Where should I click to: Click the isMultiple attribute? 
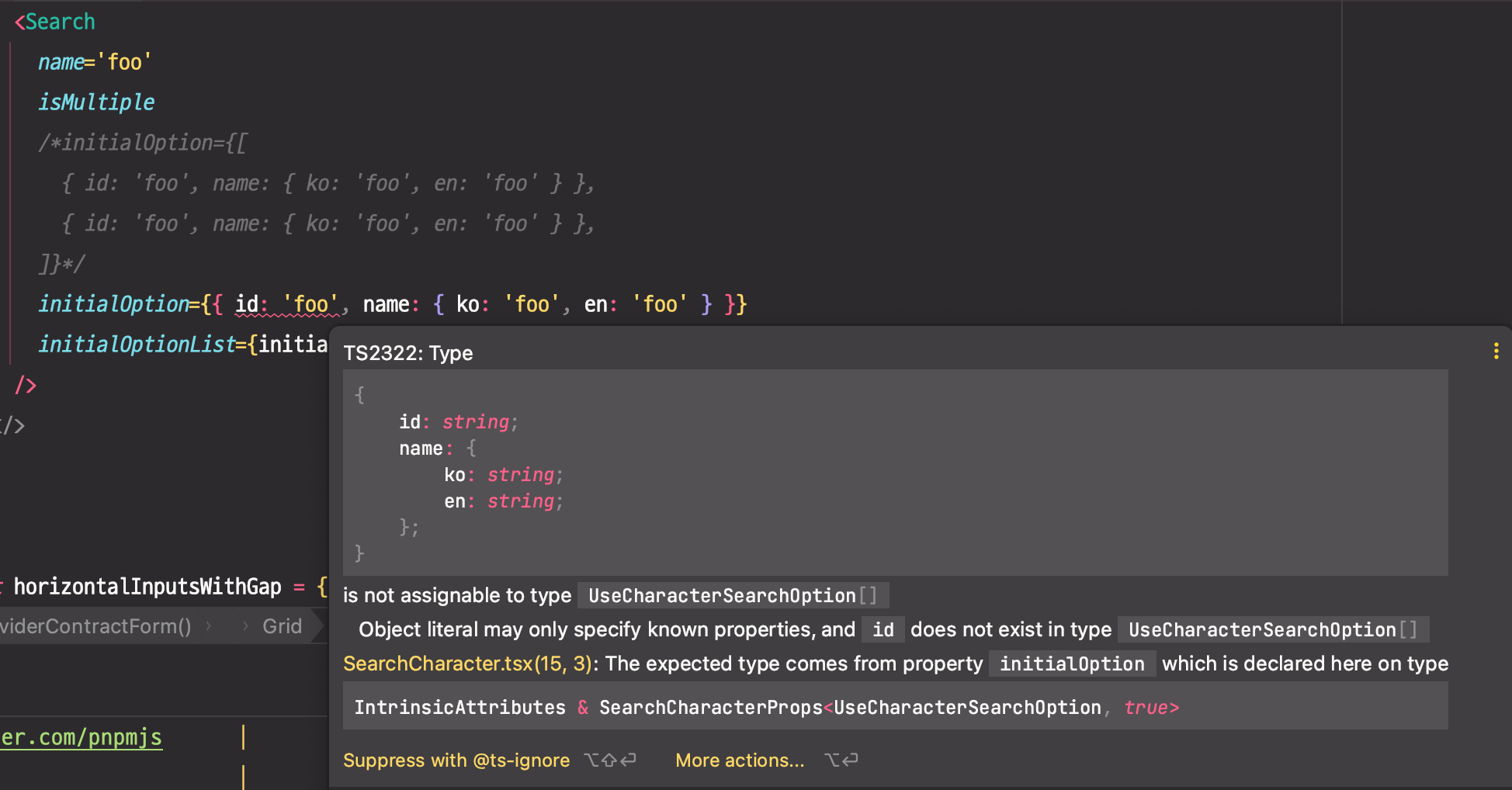97,102
